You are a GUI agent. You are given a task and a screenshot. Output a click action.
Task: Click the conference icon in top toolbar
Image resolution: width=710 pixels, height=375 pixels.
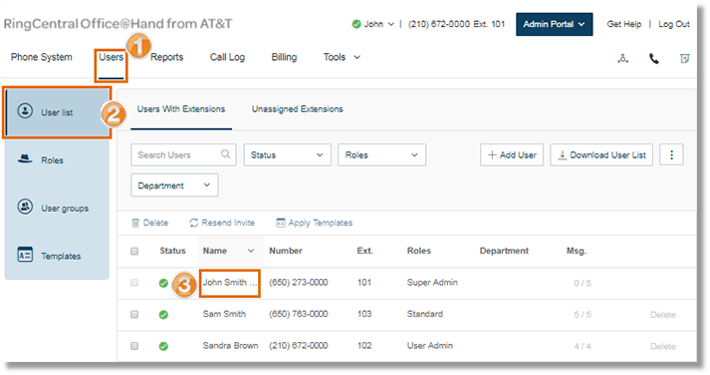point(623,58)
